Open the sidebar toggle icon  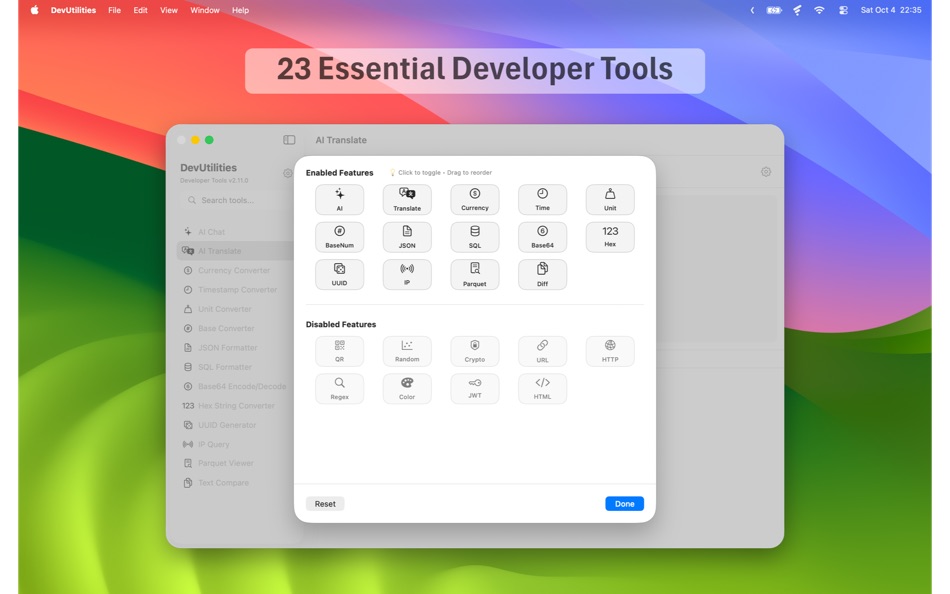click(287, 140)
